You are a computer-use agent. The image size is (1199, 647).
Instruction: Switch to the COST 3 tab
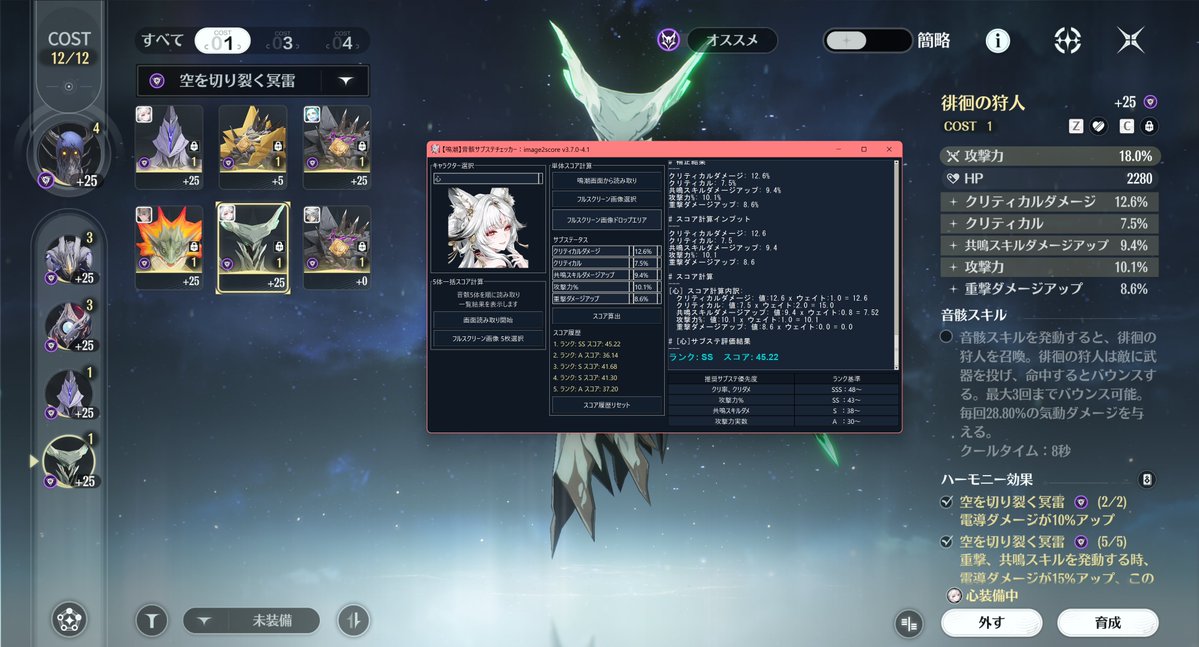282,41
